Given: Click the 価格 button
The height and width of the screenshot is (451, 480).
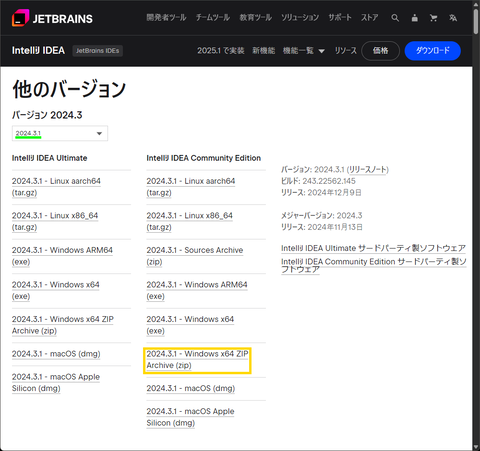Looking at the screenshot, I should (x=380, y=51).
